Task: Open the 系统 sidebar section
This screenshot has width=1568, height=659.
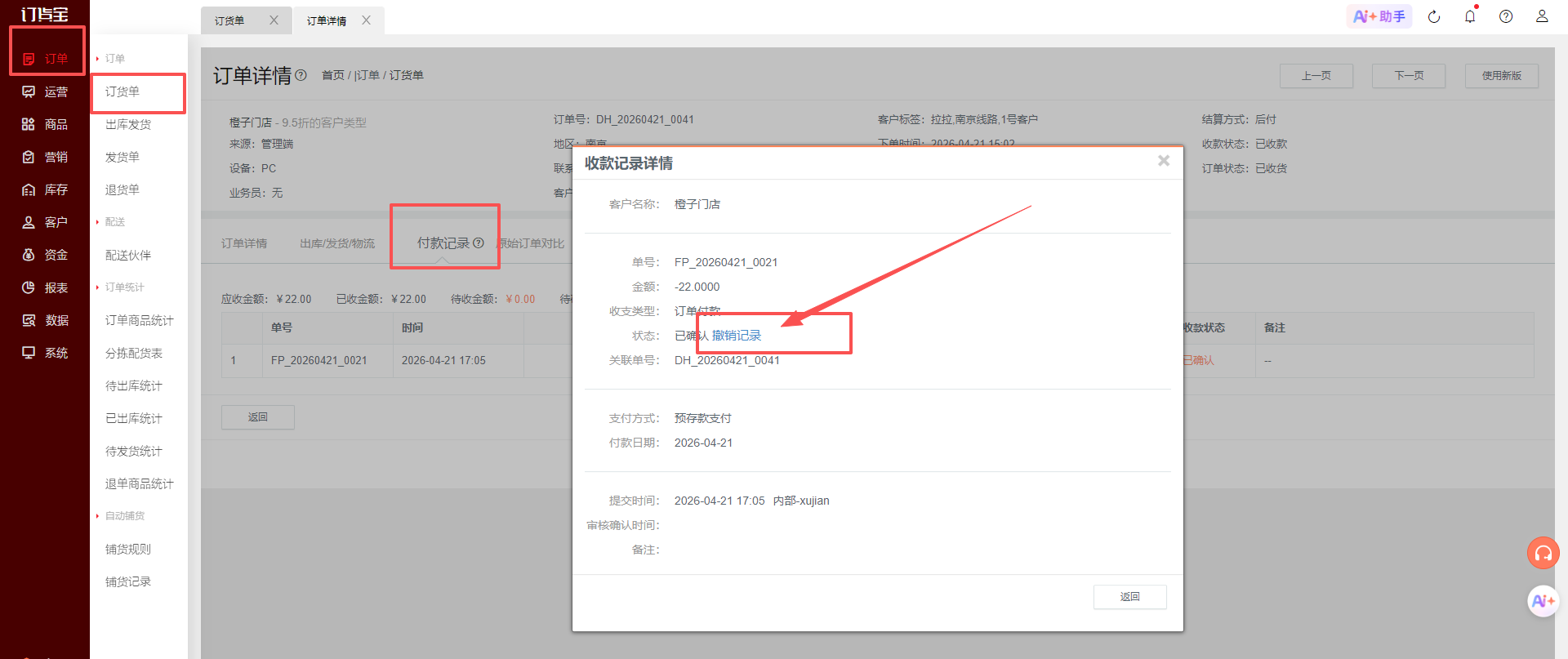Action: tap(45, 353)
